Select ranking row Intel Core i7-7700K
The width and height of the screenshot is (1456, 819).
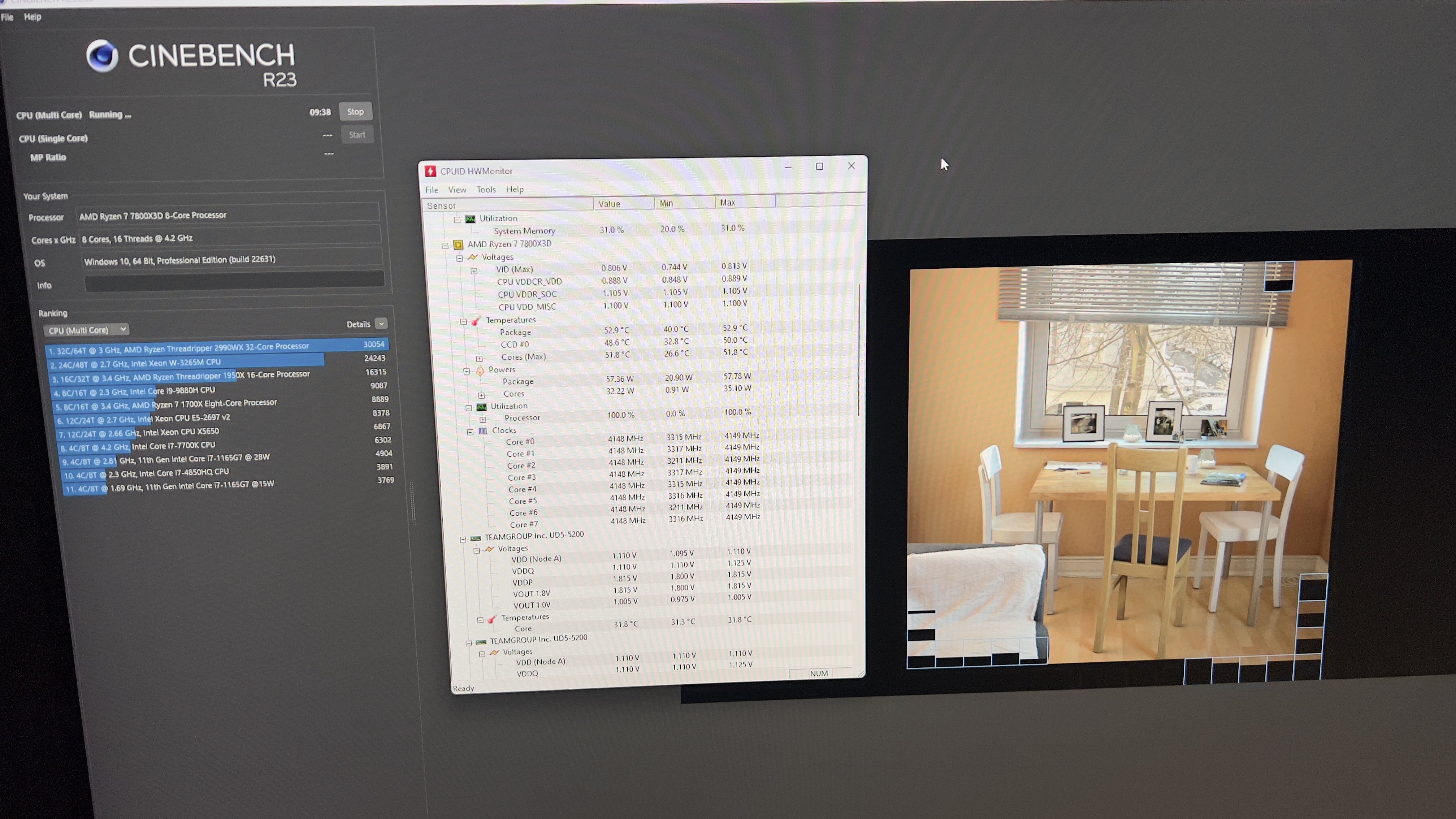tap(226, 445)
